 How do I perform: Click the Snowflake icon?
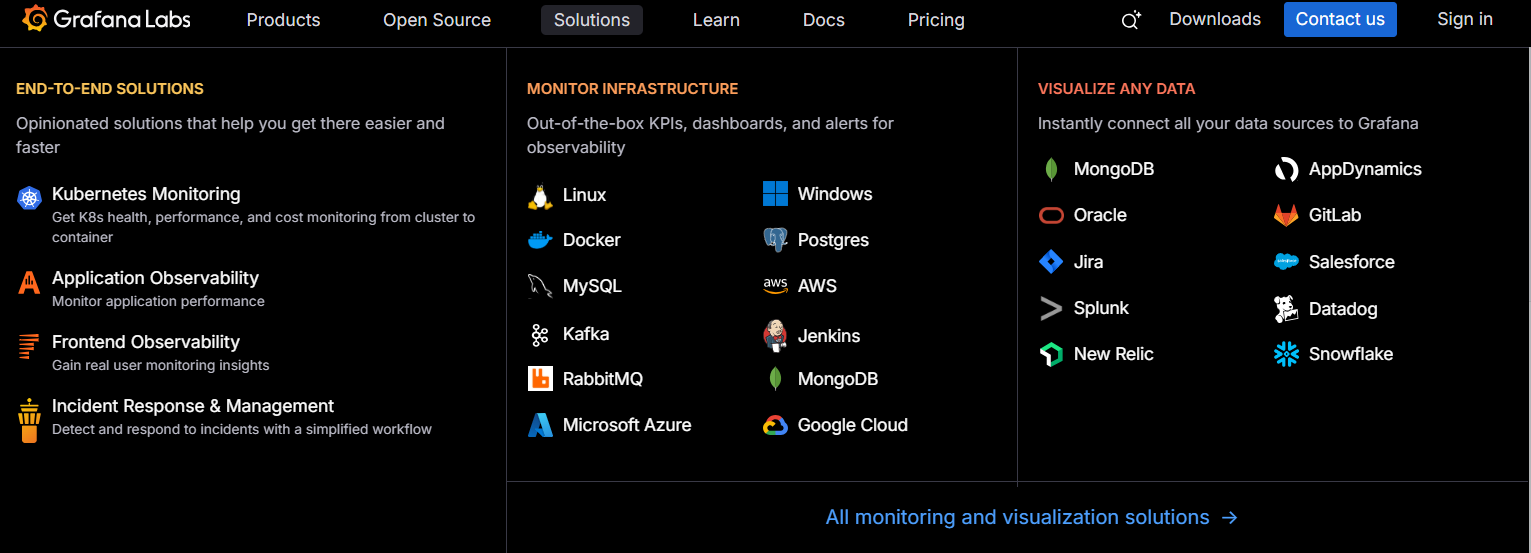(1286, 354)
